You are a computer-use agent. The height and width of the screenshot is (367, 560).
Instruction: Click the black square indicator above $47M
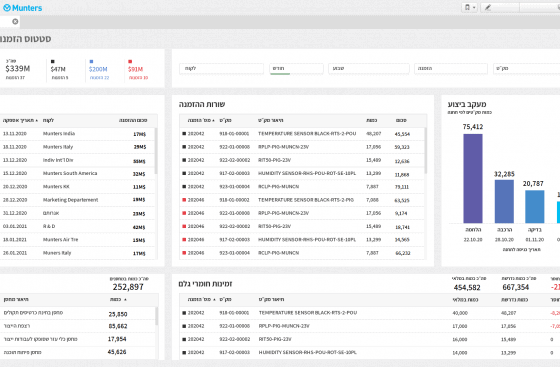(53, 61)
